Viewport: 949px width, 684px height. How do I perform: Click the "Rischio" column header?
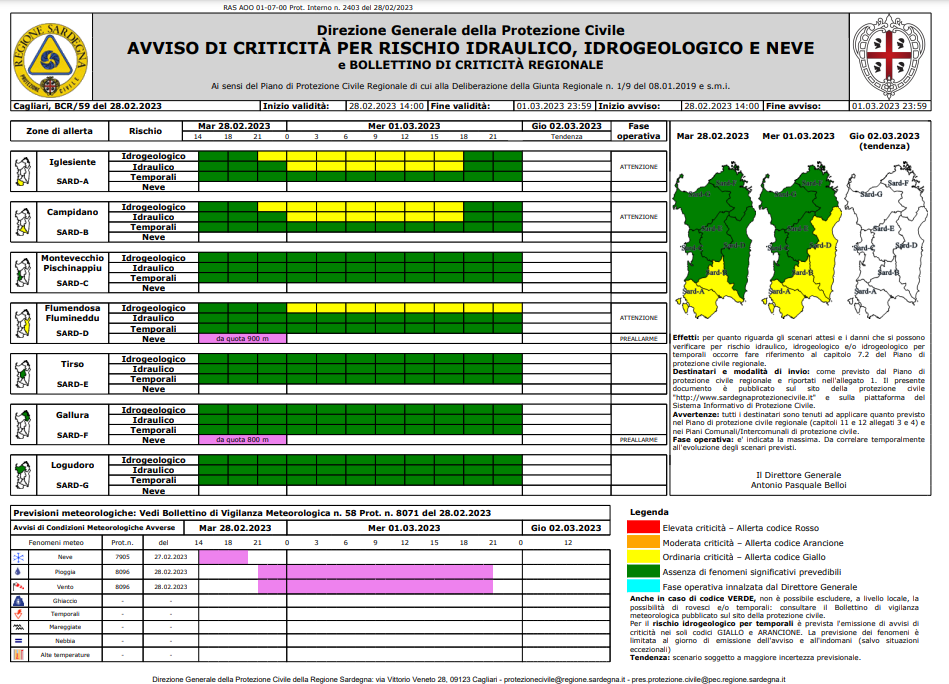[x=145, y=131]
